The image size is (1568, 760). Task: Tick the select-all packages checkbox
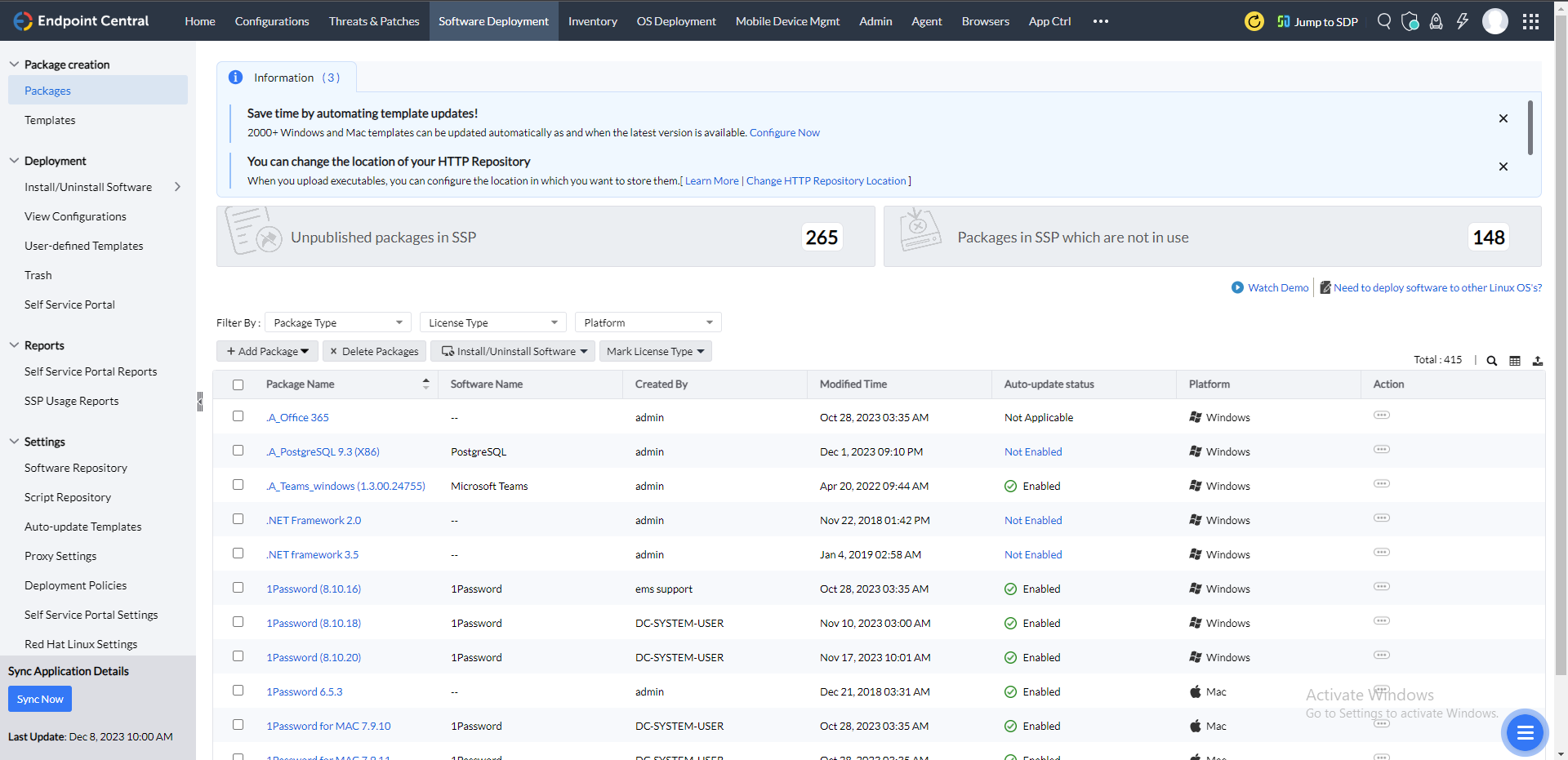coord(238,384)
